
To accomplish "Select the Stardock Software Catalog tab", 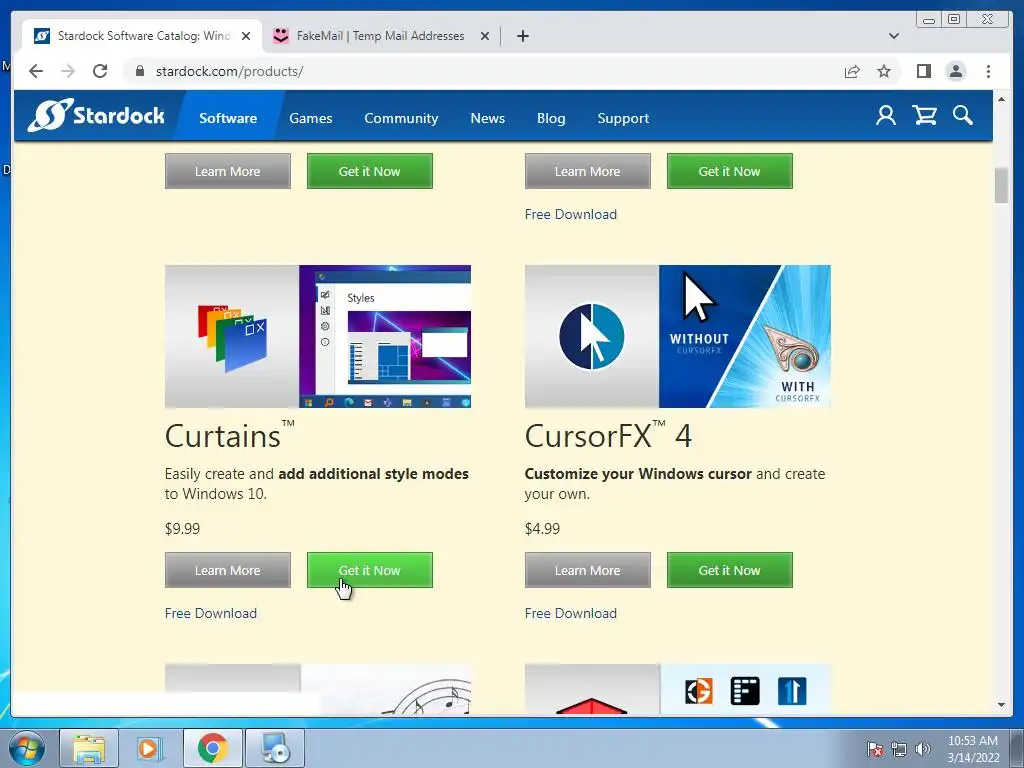I will click(142, 36).
